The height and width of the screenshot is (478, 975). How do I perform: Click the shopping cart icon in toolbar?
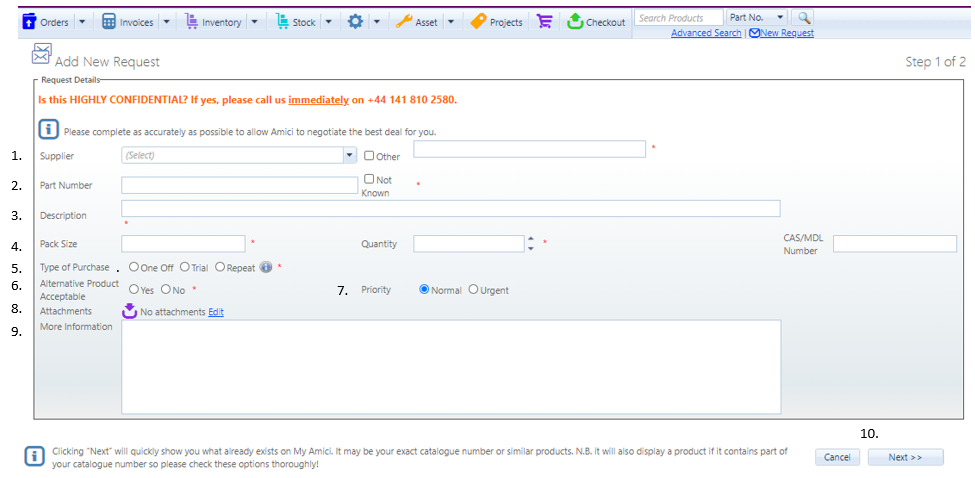point(544,21)
